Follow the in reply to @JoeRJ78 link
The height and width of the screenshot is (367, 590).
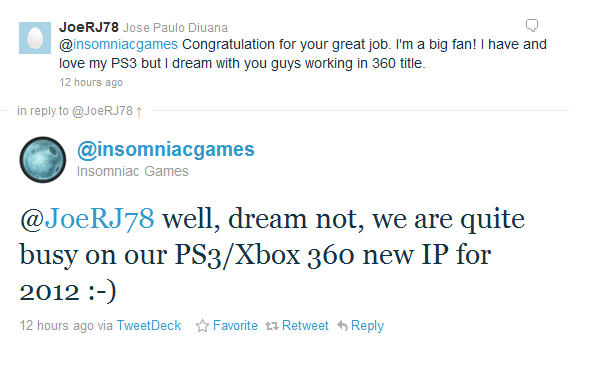(75, 111)
